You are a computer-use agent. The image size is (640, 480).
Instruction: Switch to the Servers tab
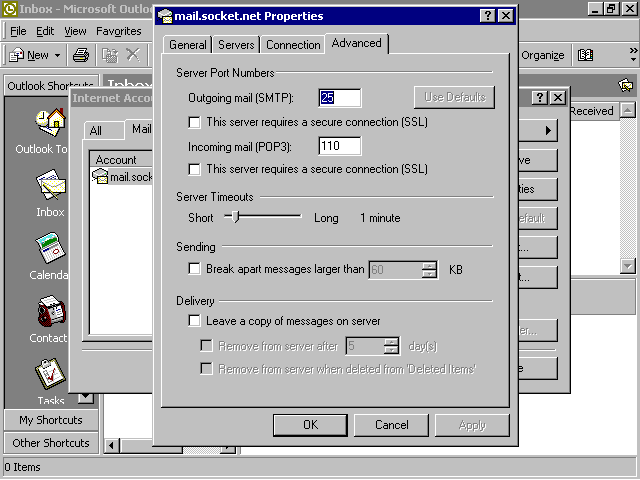click(236, 44)
